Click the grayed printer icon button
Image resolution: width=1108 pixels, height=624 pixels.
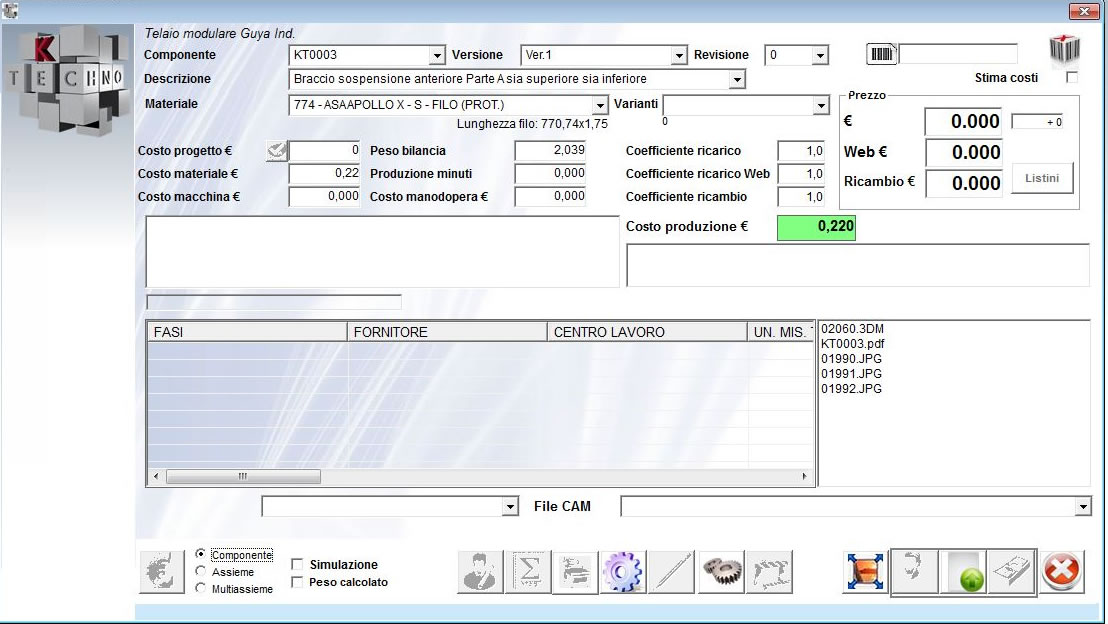[575, 571]
